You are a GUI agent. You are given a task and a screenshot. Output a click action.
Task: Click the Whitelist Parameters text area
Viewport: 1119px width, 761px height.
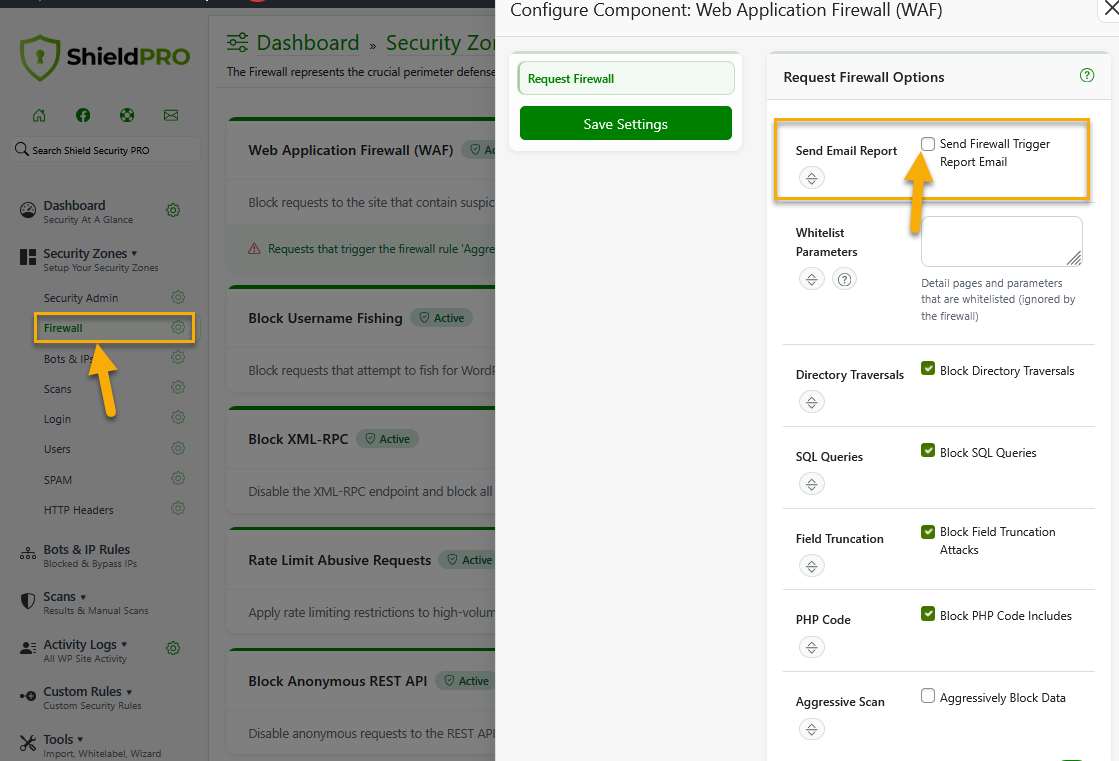click(1001, 241)
